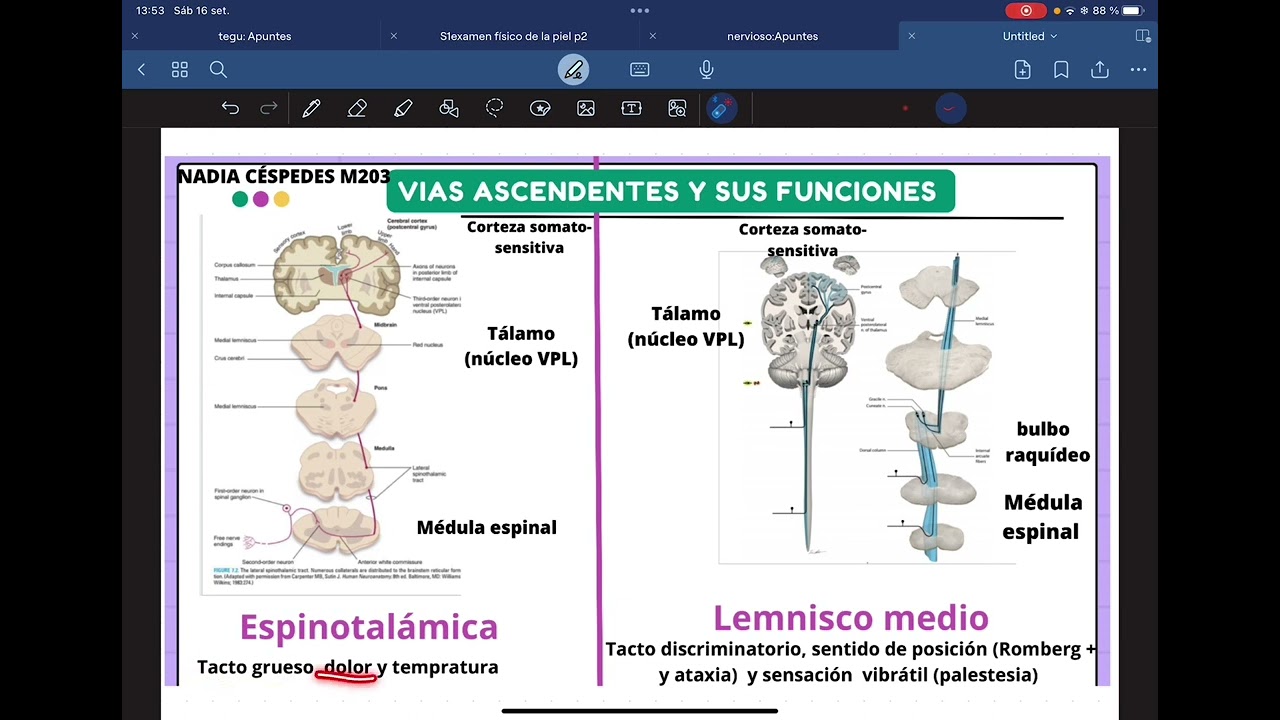Screen dimensions: 1280x720
Task: Open the split view sidebar icon
Action: [x=1143, y=36]
